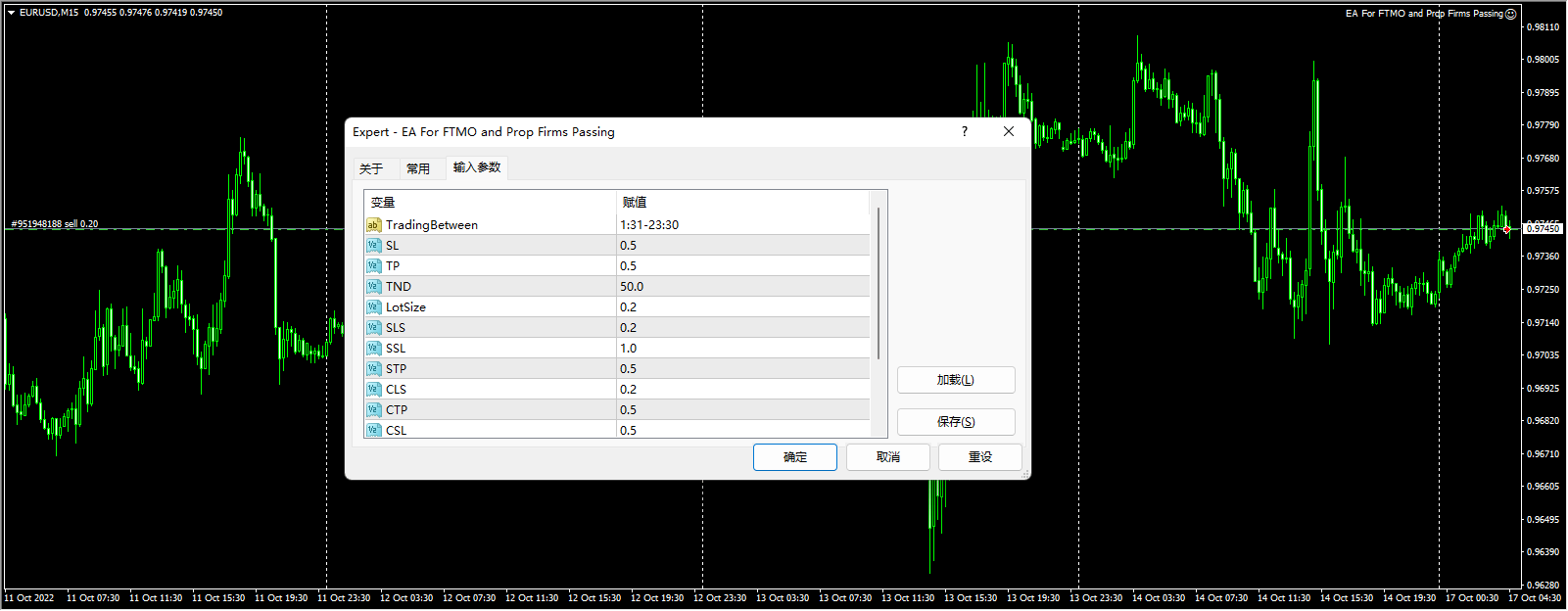Click the help question mark icon
The width and height of the screenshot is (1568, 611).
(965, 131)
